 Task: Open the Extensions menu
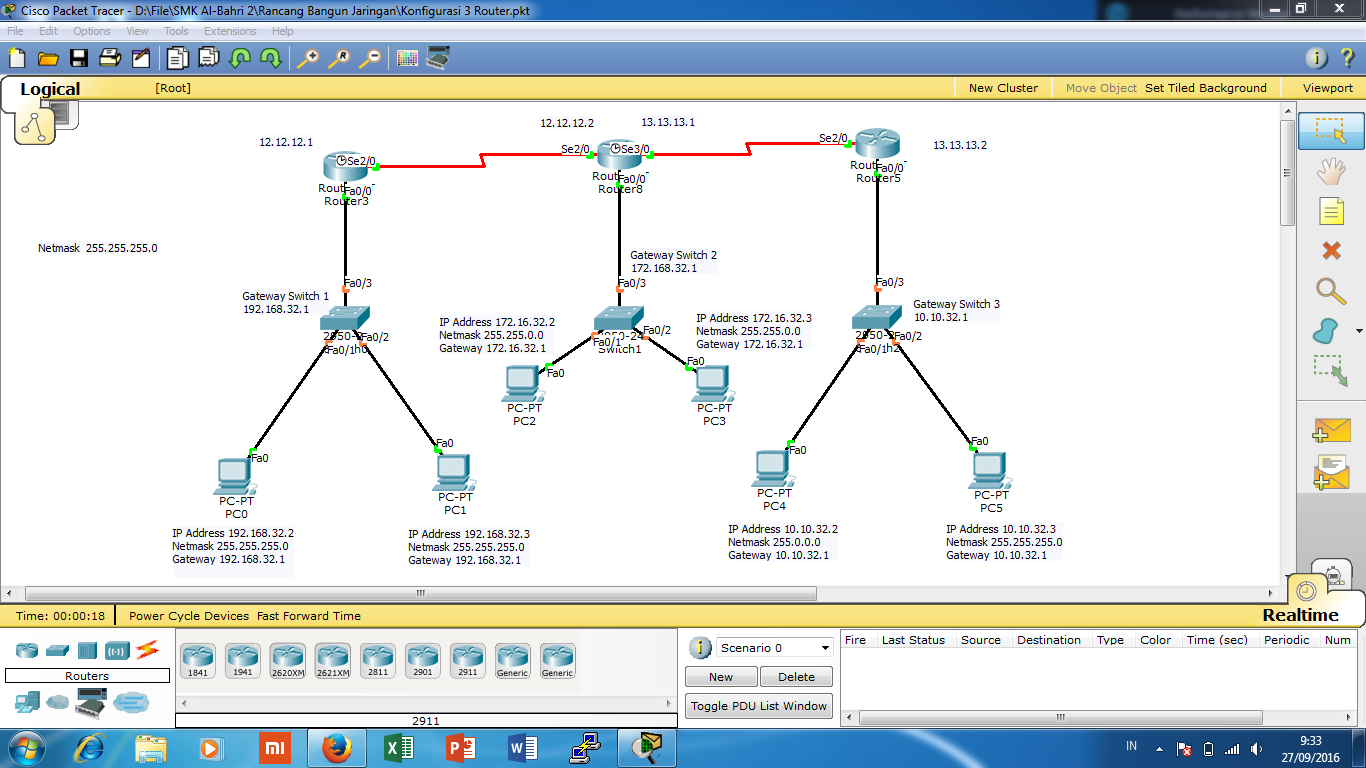pos(230,31)
